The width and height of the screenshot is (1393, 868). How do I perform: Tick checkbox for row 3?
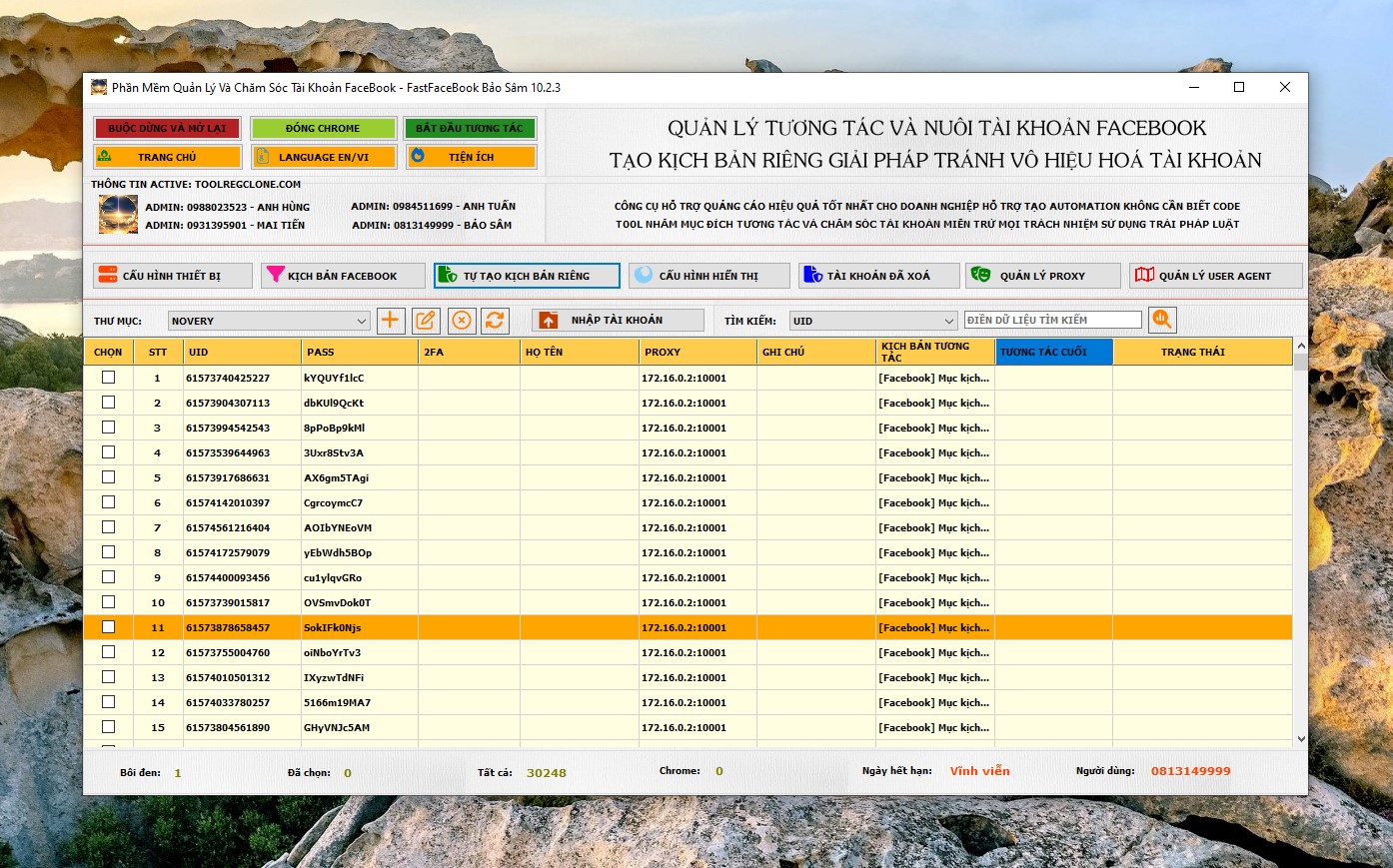pyautogui.click(x=108, y=428)
